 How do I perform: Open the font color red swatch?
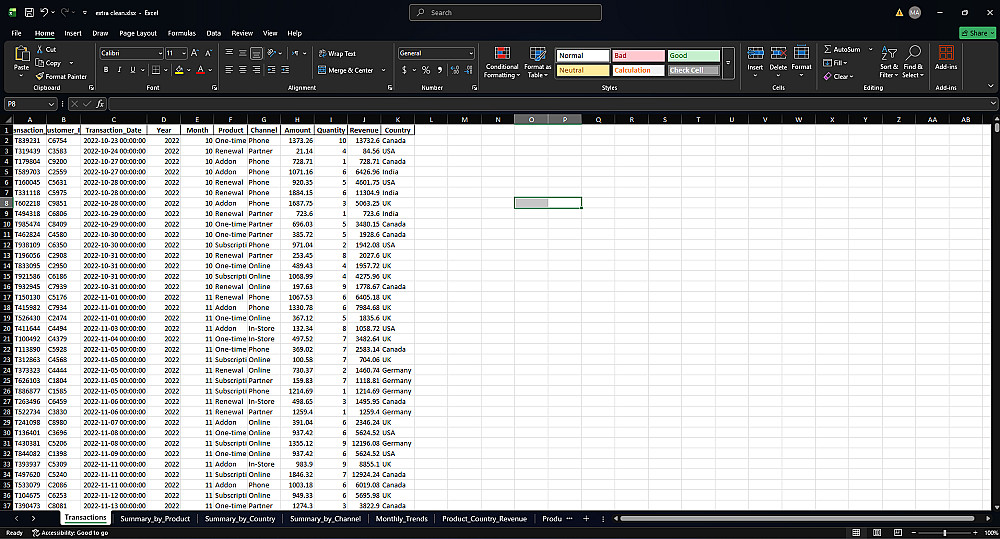[200, 70]
